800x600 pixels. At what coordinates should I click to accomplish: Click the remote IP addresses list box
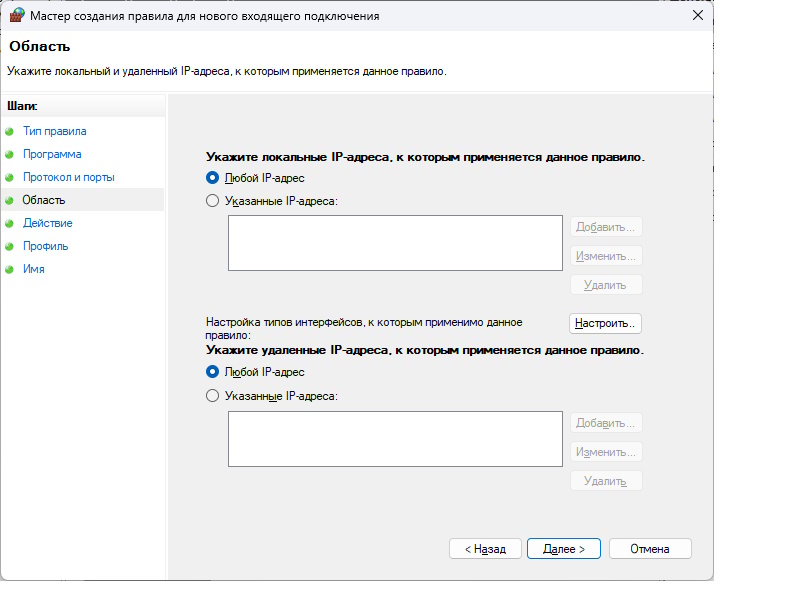[395, 439]
